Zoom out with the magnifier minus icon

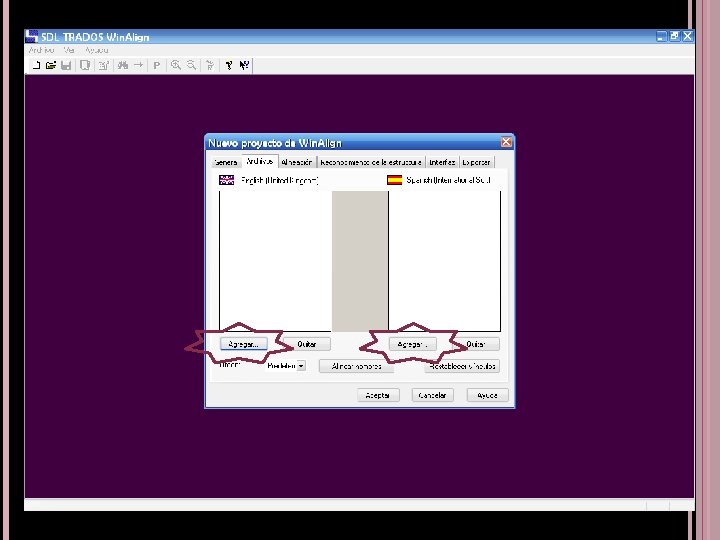pos(191,65)
